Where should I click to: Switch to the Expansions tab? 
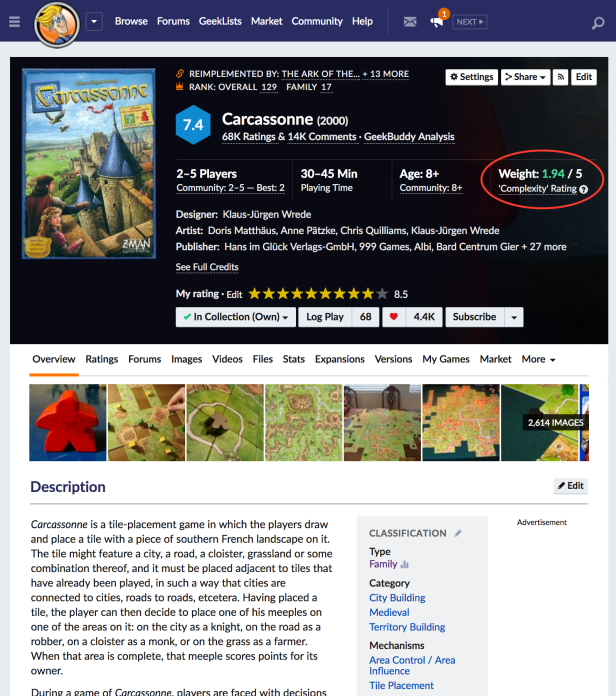coord(340,359)
